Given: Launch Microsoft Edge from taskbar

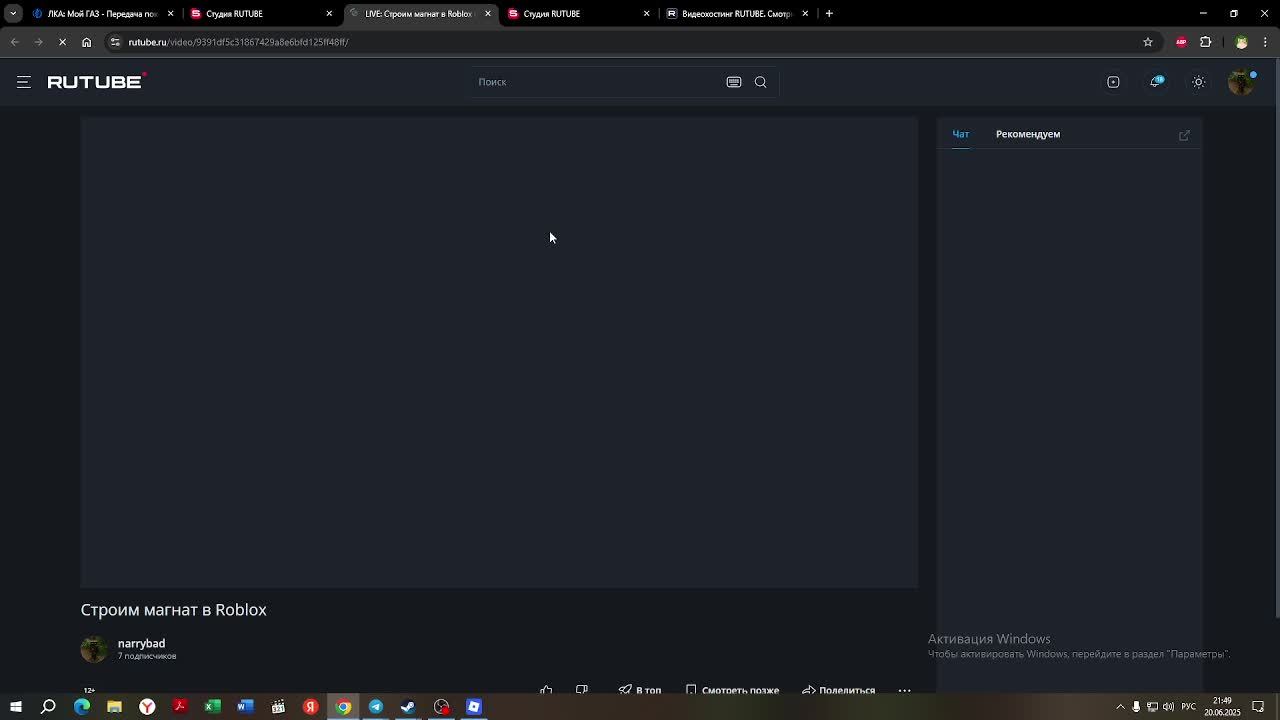Looking at the screenshot, I should click(x=82, y=707).
